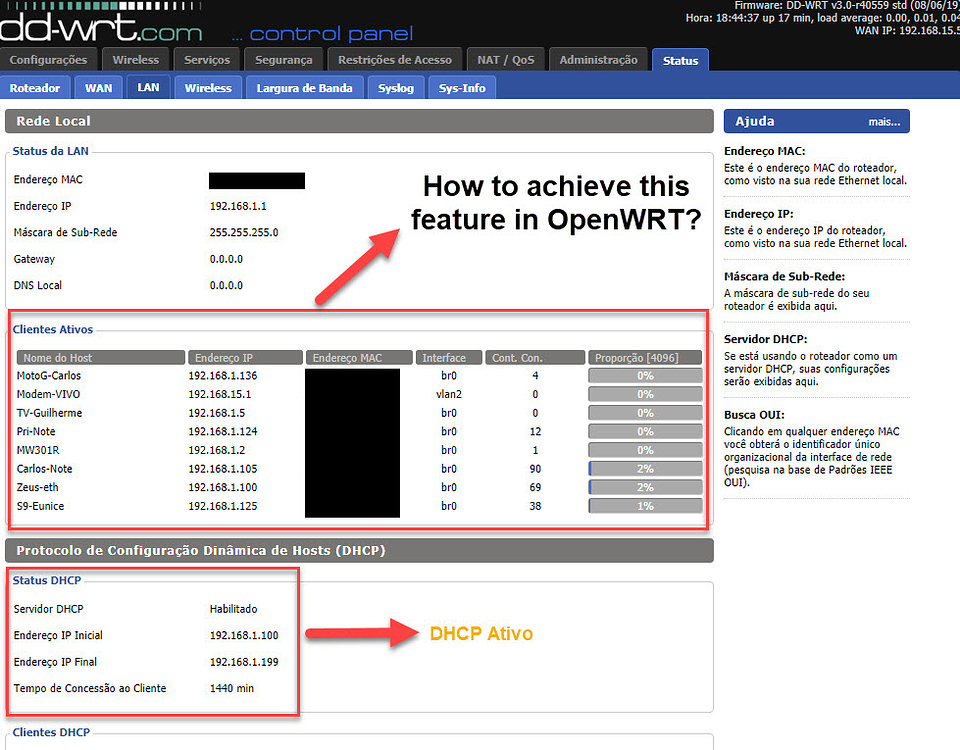Open the Largura de Banda sub-tab
960x750 pixels.
[x=304, y=88]
